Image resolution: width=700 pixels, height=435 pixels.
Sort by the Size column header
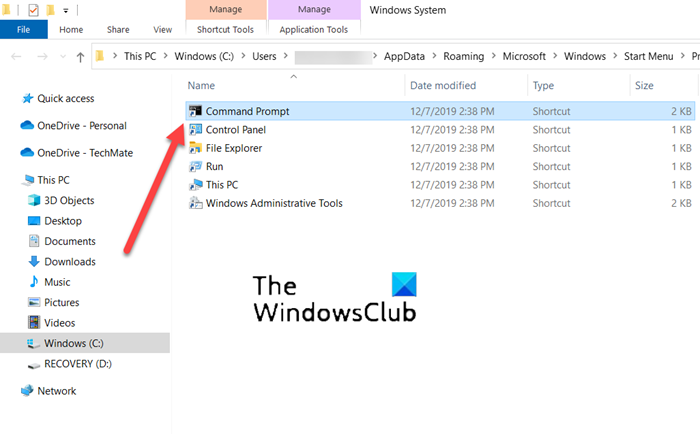click(644, 85)
